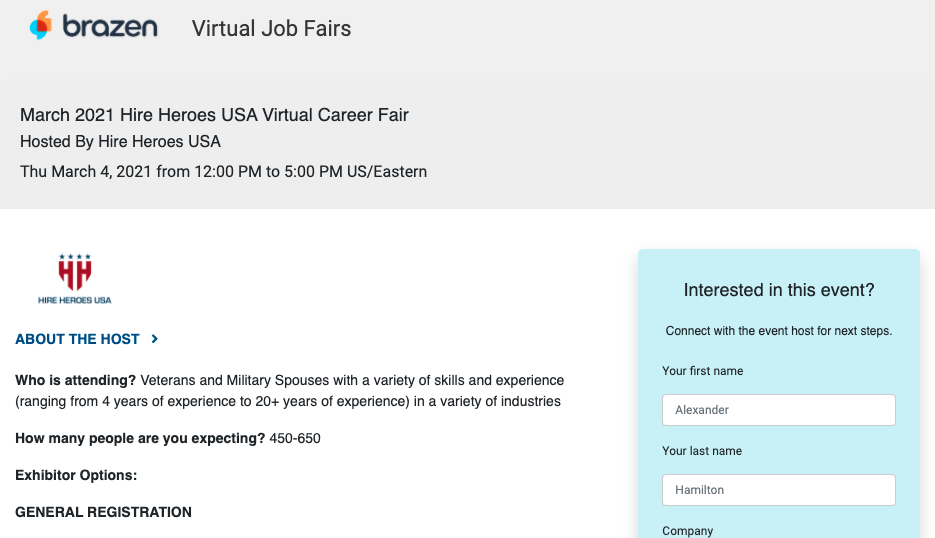Focus the last name field showing Hamilton
Screen dimensions: 935x538
tap(779, 490)
